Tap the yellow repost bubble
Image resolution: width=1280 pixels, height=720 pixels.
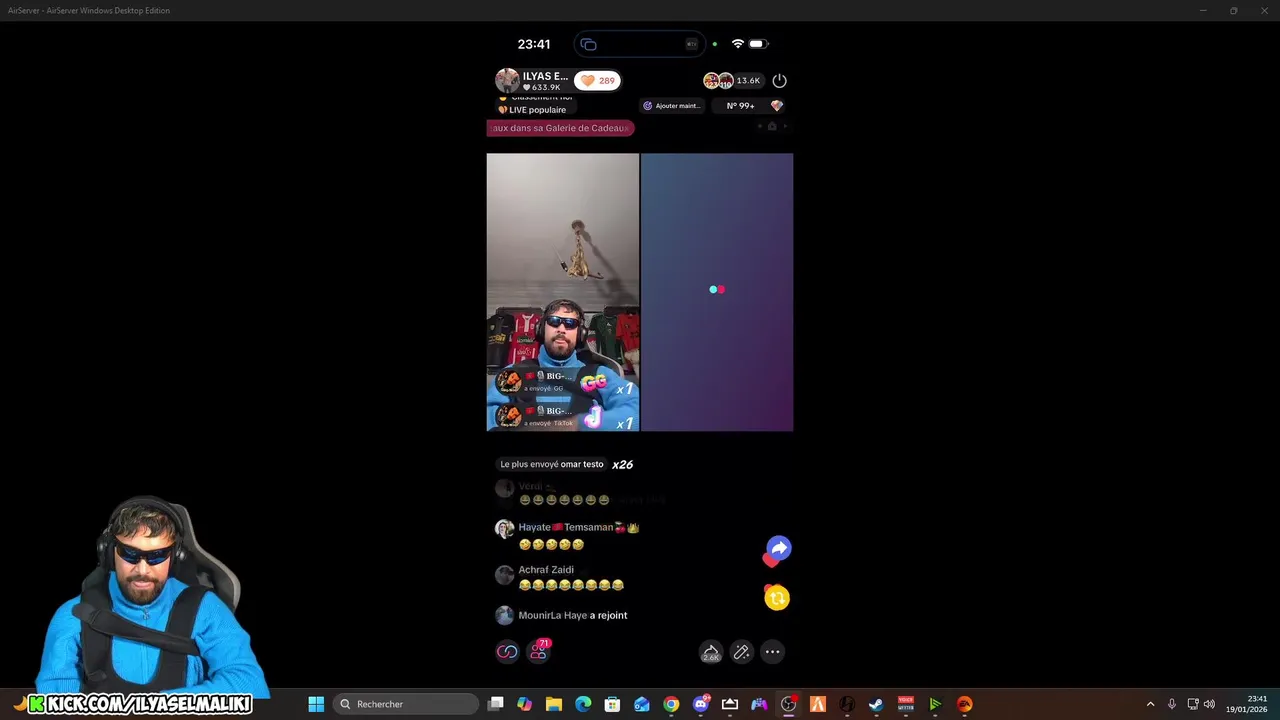click(x=777, y=598)
